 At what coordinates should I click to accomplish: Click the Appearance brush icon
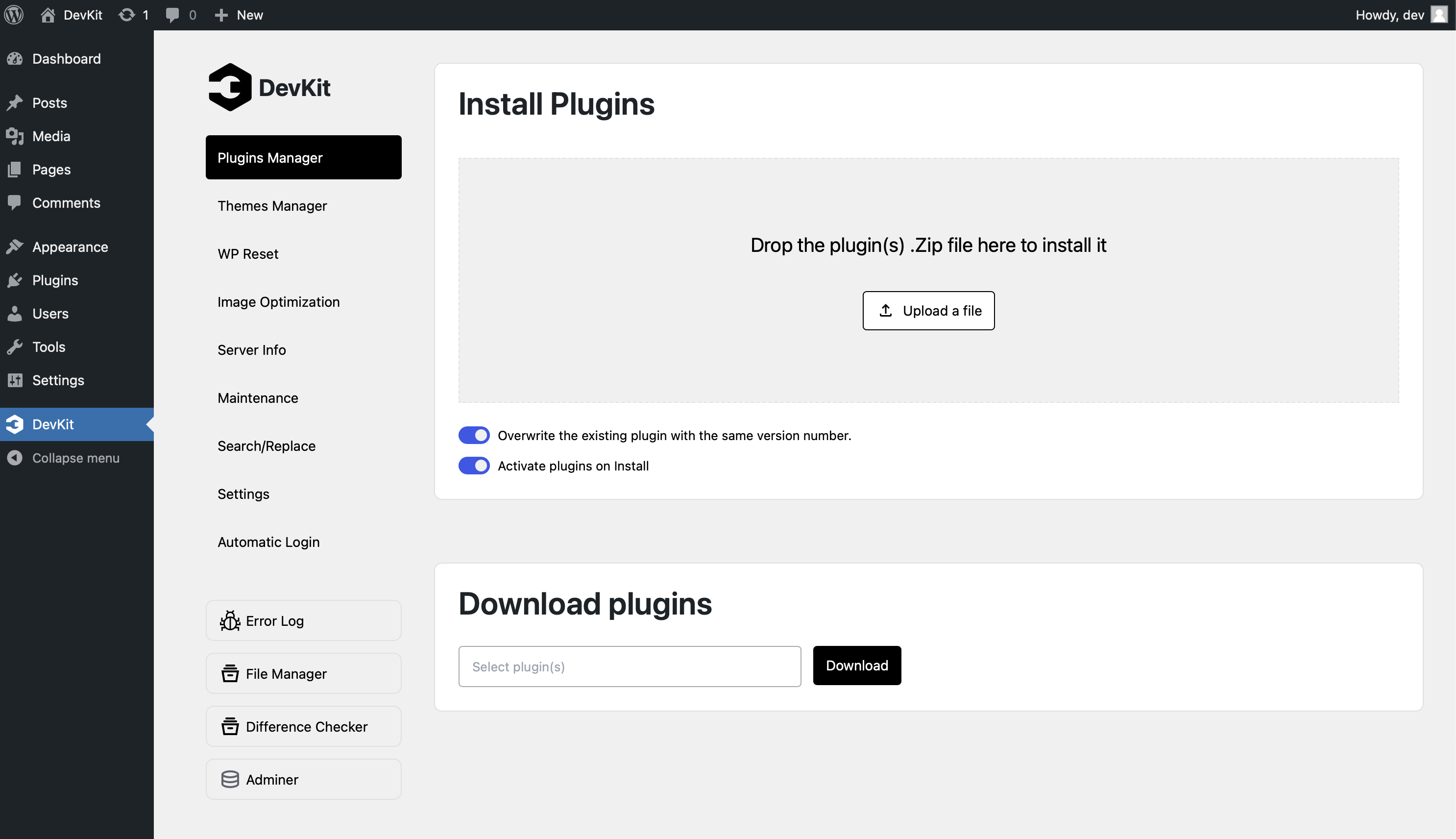[x=15, y=247]
